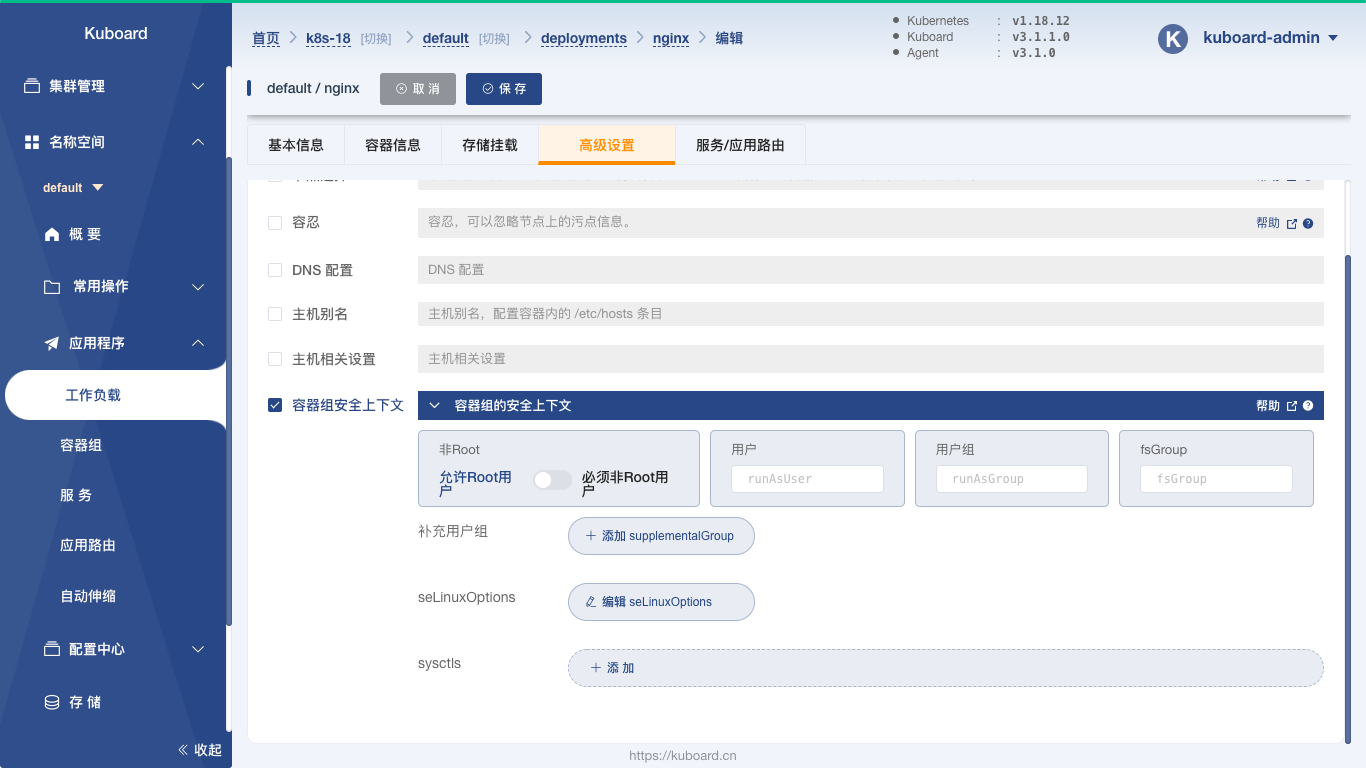Click 编辑 seLinuxOptions button

661,602
